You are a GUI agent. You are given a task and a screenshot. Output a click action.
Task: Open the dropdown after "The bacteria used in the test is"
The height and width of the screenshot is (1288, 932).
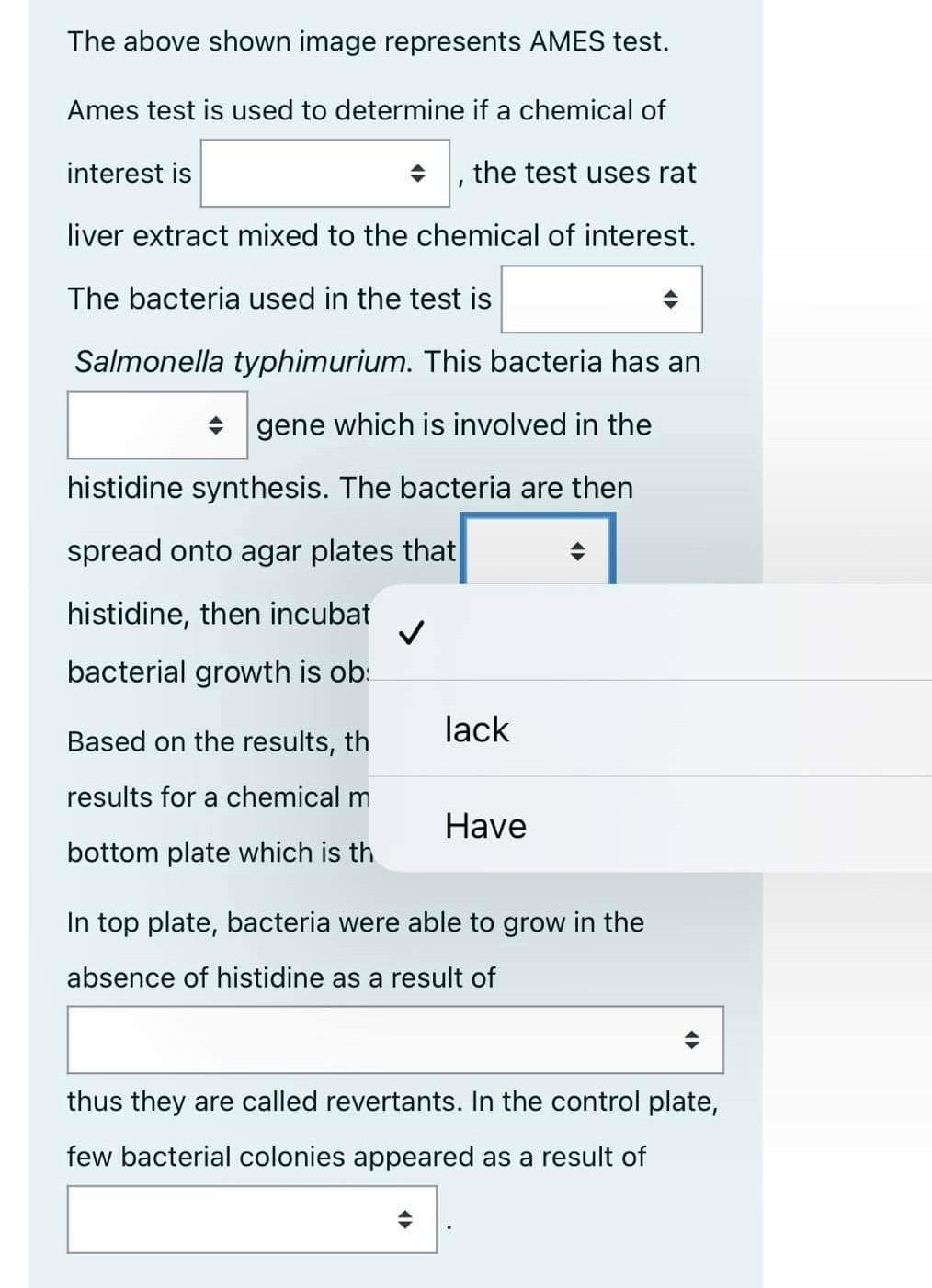click(600, 299)
